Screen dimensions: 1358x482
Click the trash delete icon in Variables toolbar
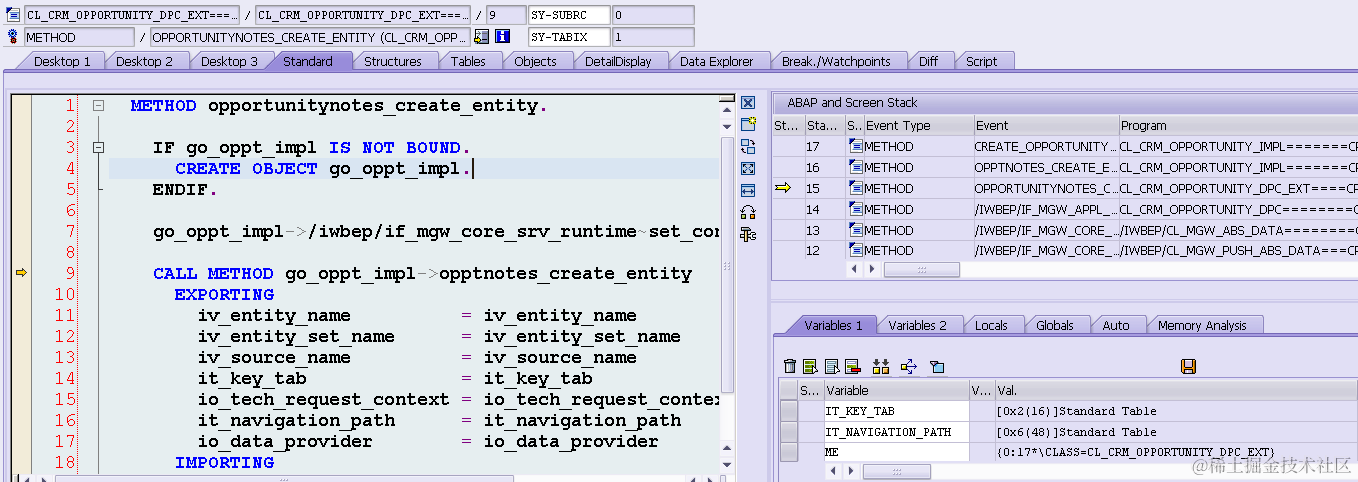[x=790, y=367]
